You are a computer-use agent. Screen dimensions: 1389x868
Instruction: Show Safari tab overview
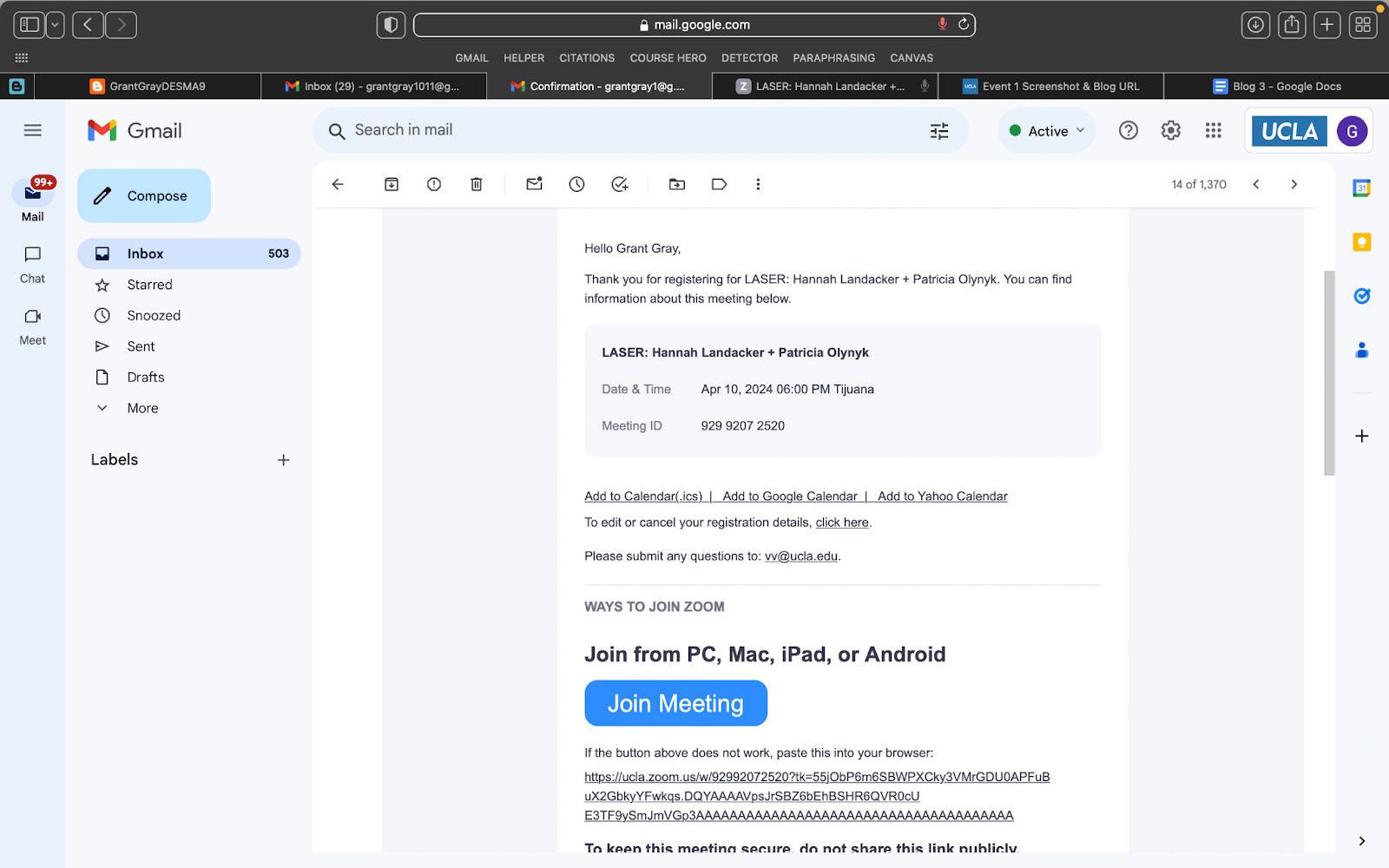(1363, 25)
